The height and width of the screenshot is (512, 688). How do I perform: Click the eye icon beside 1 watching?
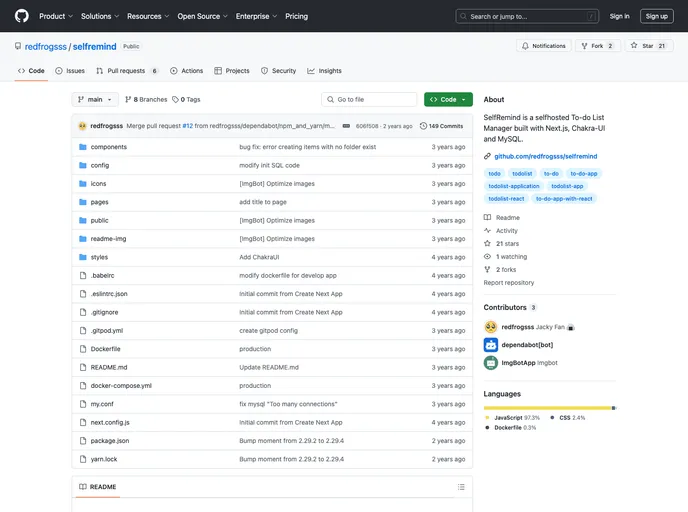[x=487, y=257]
